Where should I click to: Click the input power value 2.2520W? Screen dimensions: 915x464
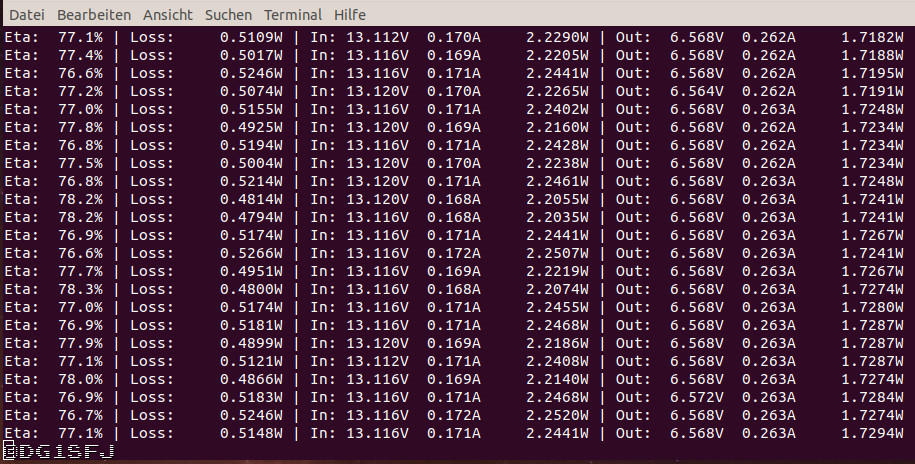[557, 415]
